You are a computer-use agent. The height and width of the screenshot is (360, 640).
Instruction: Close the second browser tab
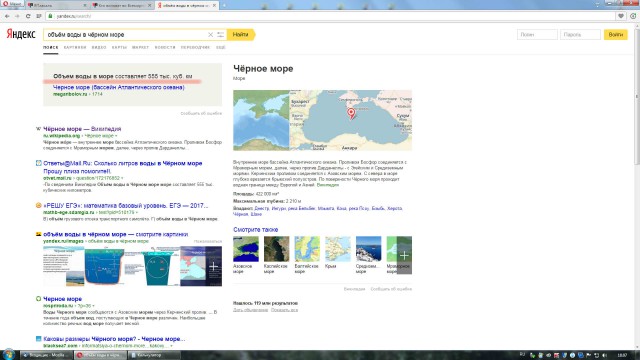click(x=149, y=5)
